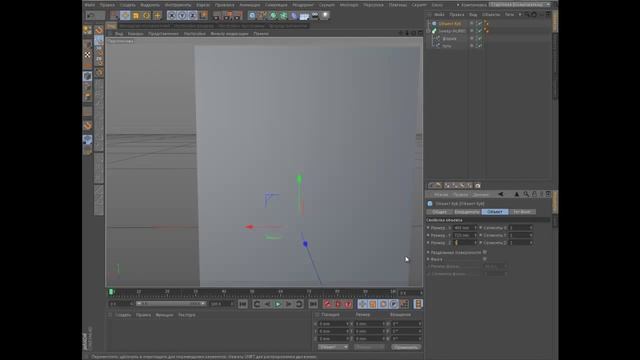Add a Cube primitive from toolbar
640x360 pixels.
tap(252, 16)
